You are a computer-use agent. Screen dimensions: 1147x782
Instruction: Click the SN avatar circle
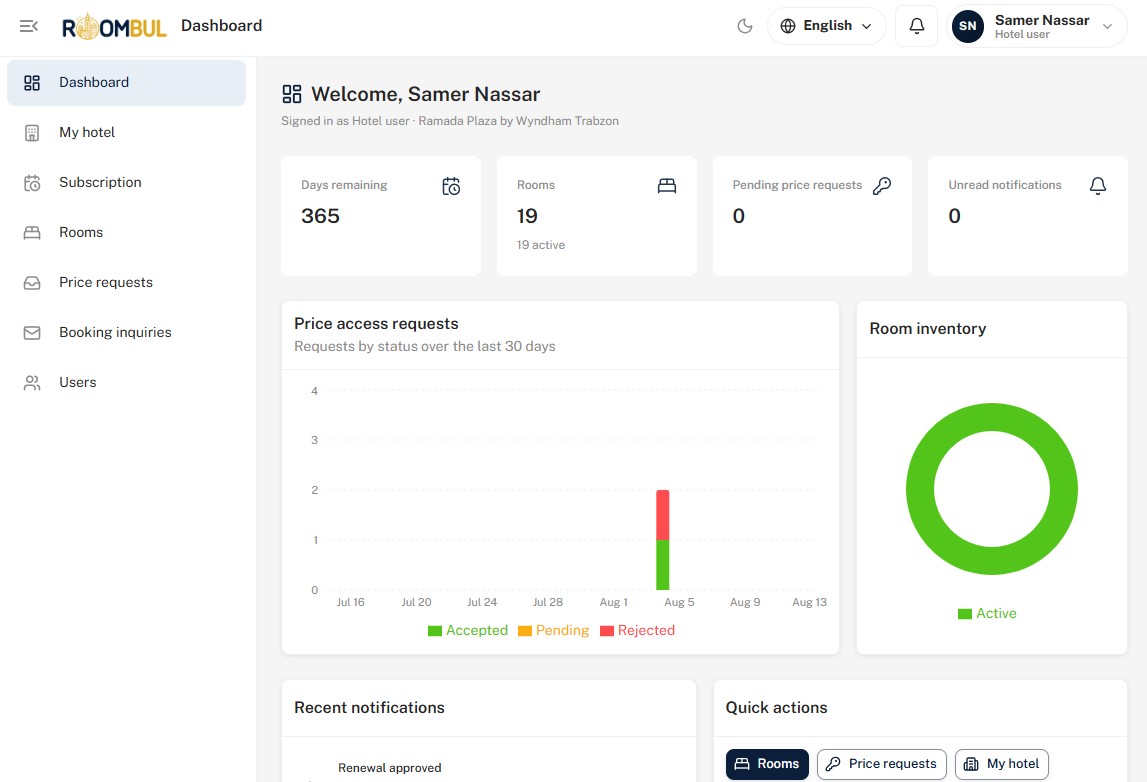tap(967, 26)
